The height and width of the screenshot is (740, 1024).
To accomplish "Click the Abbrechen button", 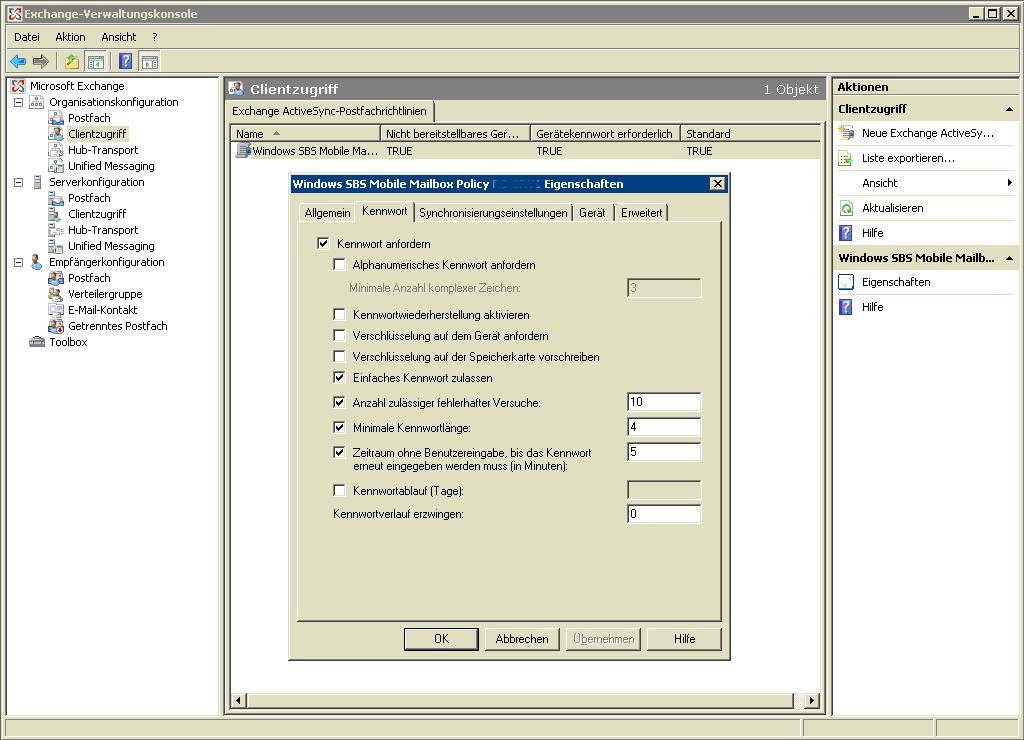I will 522,639.
